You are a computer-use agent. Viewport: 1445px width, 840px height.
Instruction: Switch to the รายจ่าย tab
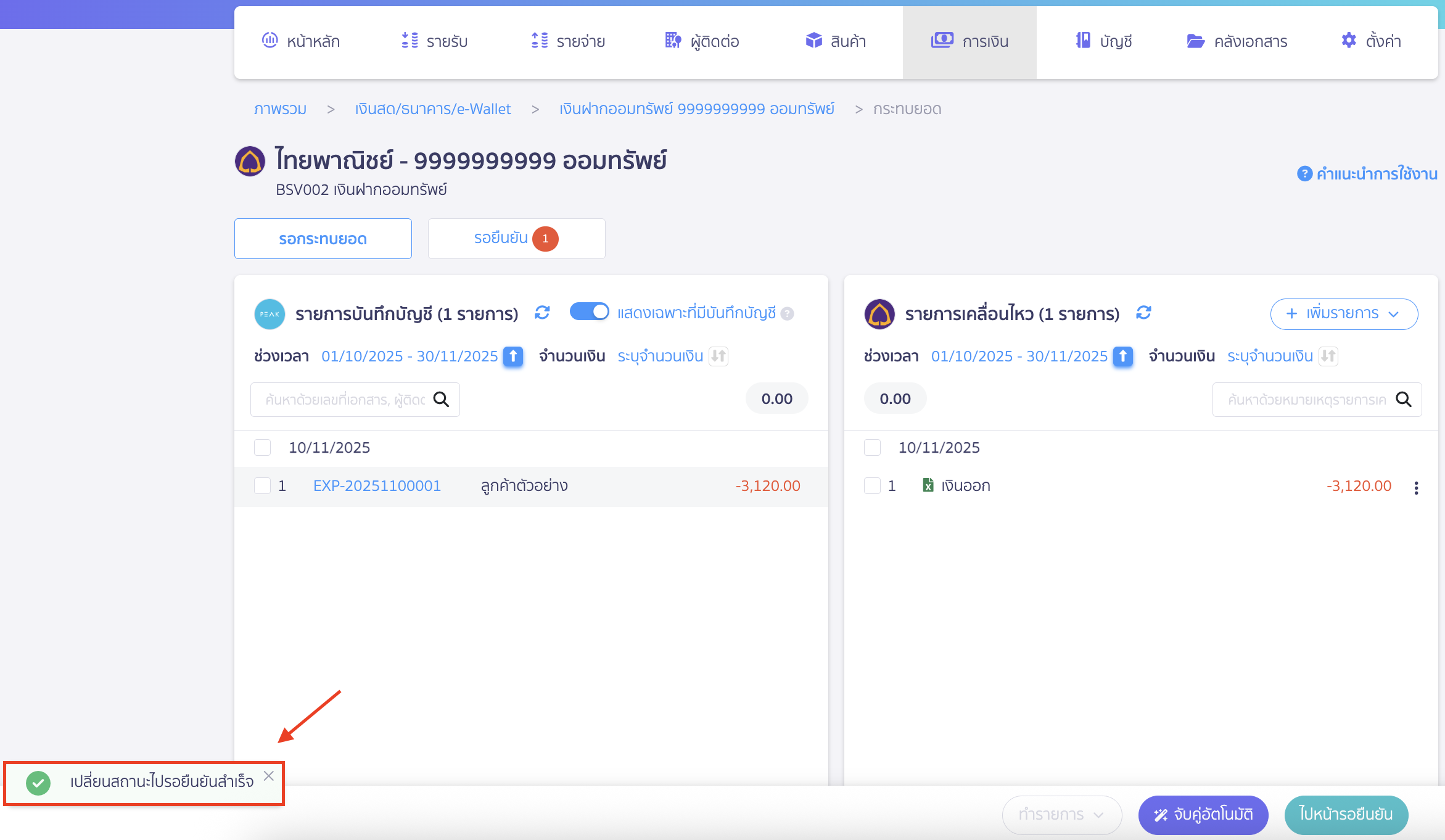(x=567, y=41)
